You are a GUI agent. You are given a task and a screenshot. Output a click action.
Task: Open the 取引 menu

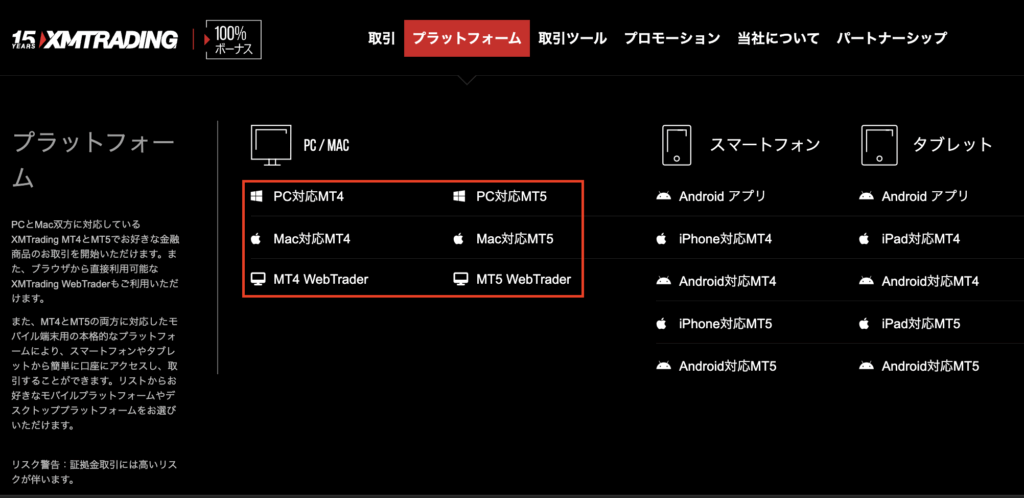[x=381, y=39]
